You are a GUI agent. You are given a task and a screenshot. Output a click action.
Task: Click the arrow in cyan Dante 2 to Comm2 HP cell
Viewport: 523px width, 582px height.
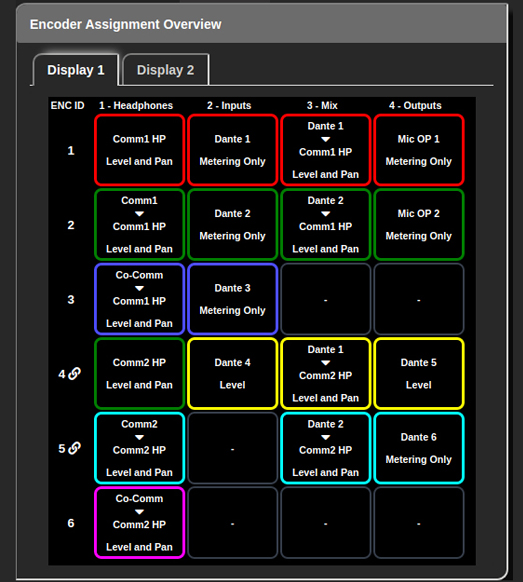tap(326, 437)
